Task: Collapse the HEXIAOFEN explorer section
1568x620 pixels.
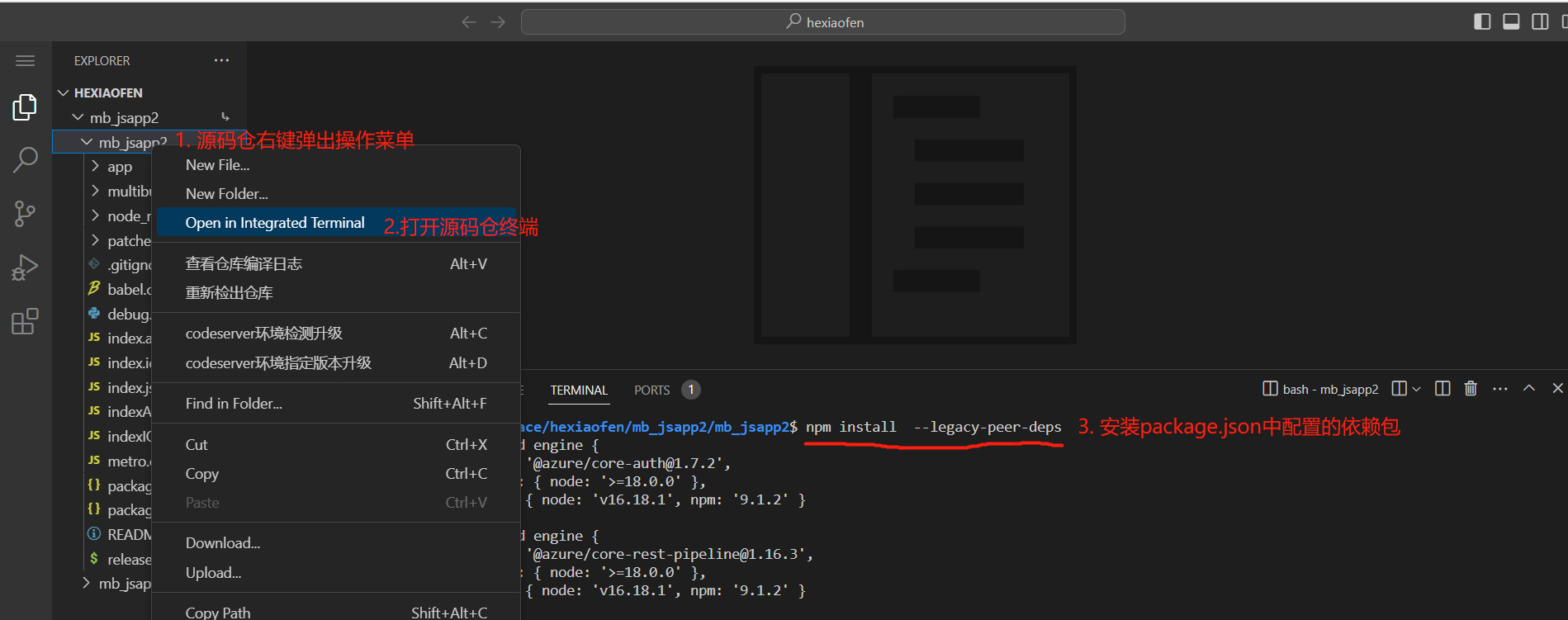Action: point(64,92)
